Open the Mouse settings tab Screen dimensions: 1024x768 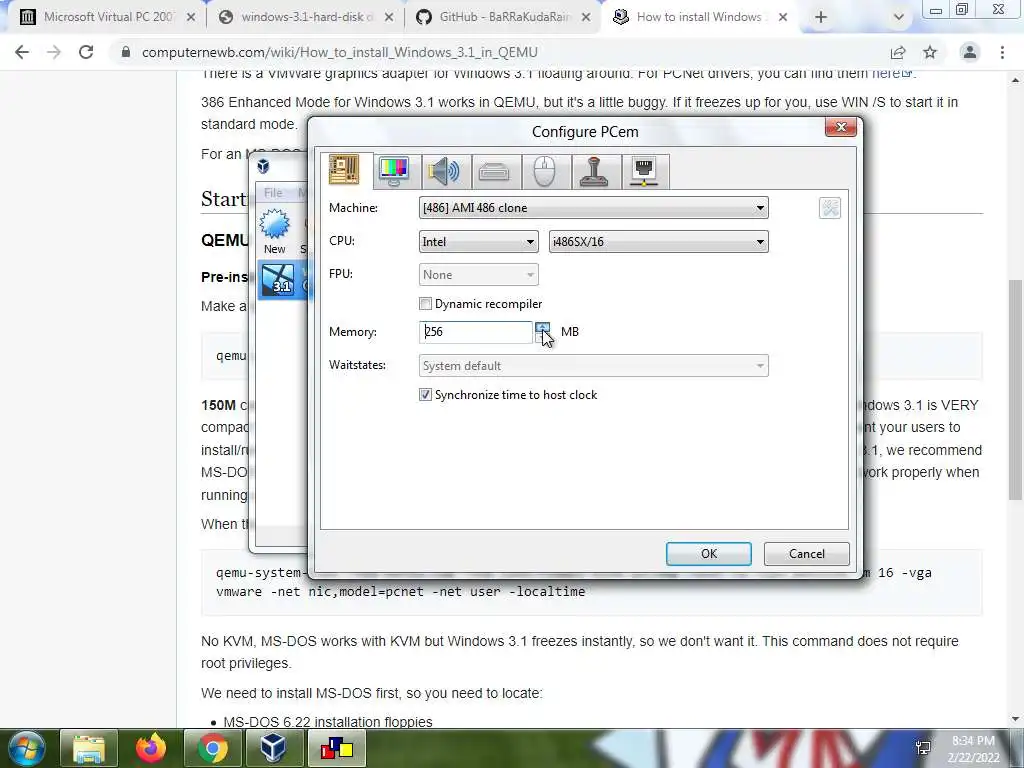(544, 172)
